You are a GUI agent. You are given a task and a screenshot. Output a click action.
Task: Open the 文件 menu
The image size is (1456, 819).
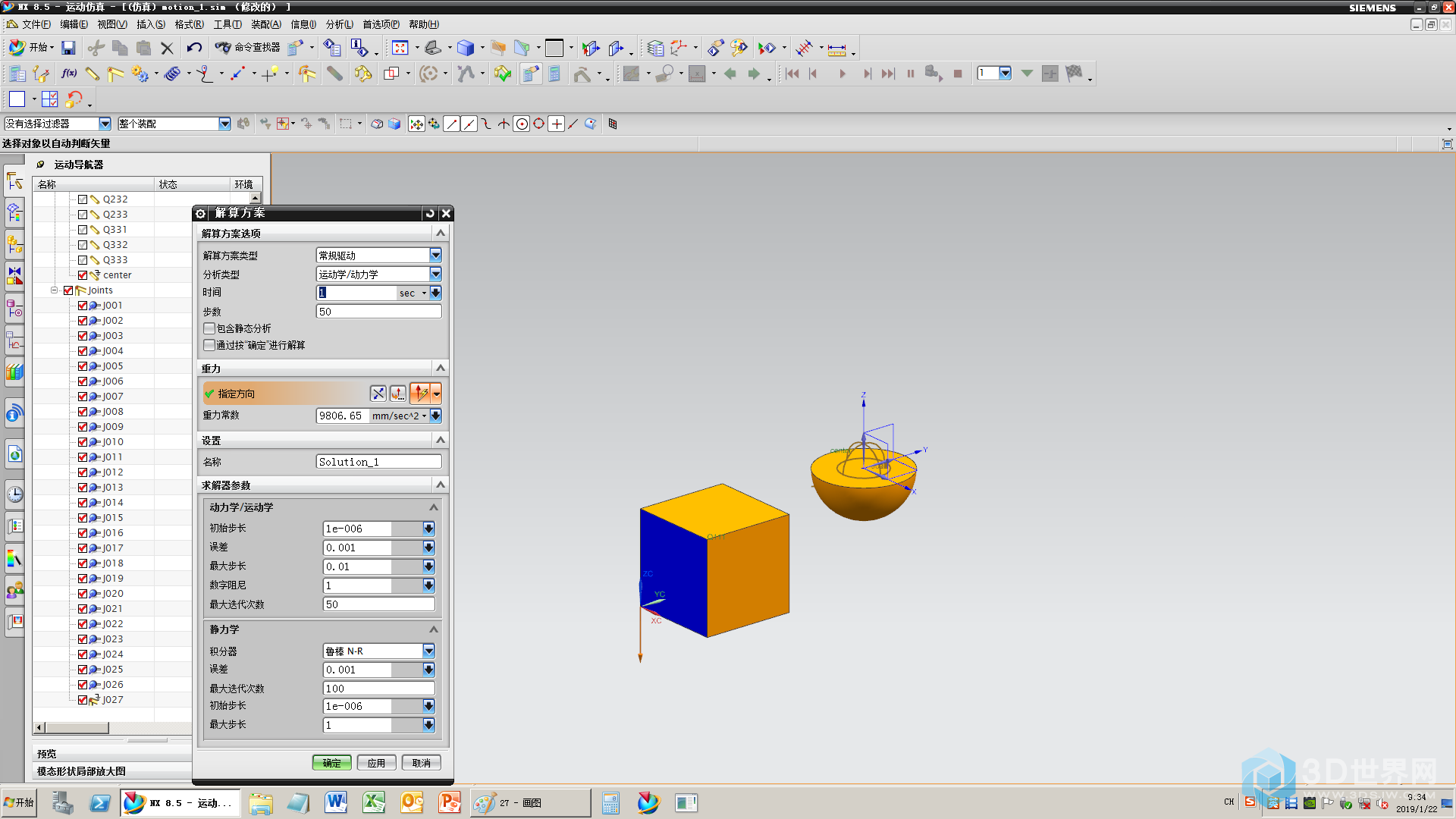(x=36, y=24)
